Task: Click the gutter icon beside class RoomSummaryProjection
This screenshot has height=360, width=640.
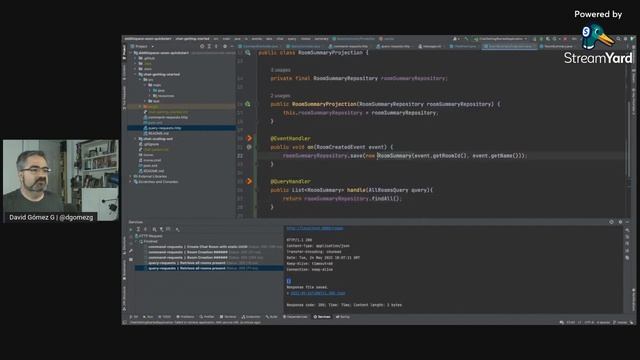Action: pyautogui.click(x=248, y=53)
